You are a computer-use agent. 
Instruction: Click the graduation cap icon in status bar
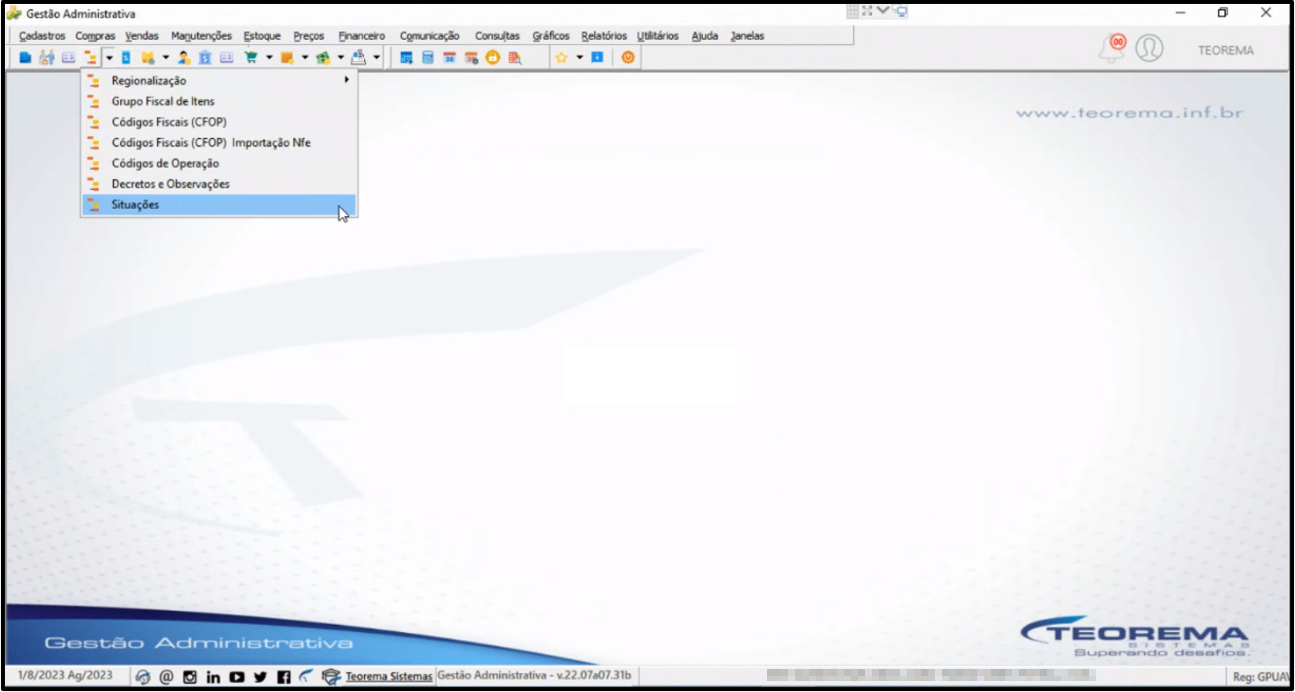[331, 677]
